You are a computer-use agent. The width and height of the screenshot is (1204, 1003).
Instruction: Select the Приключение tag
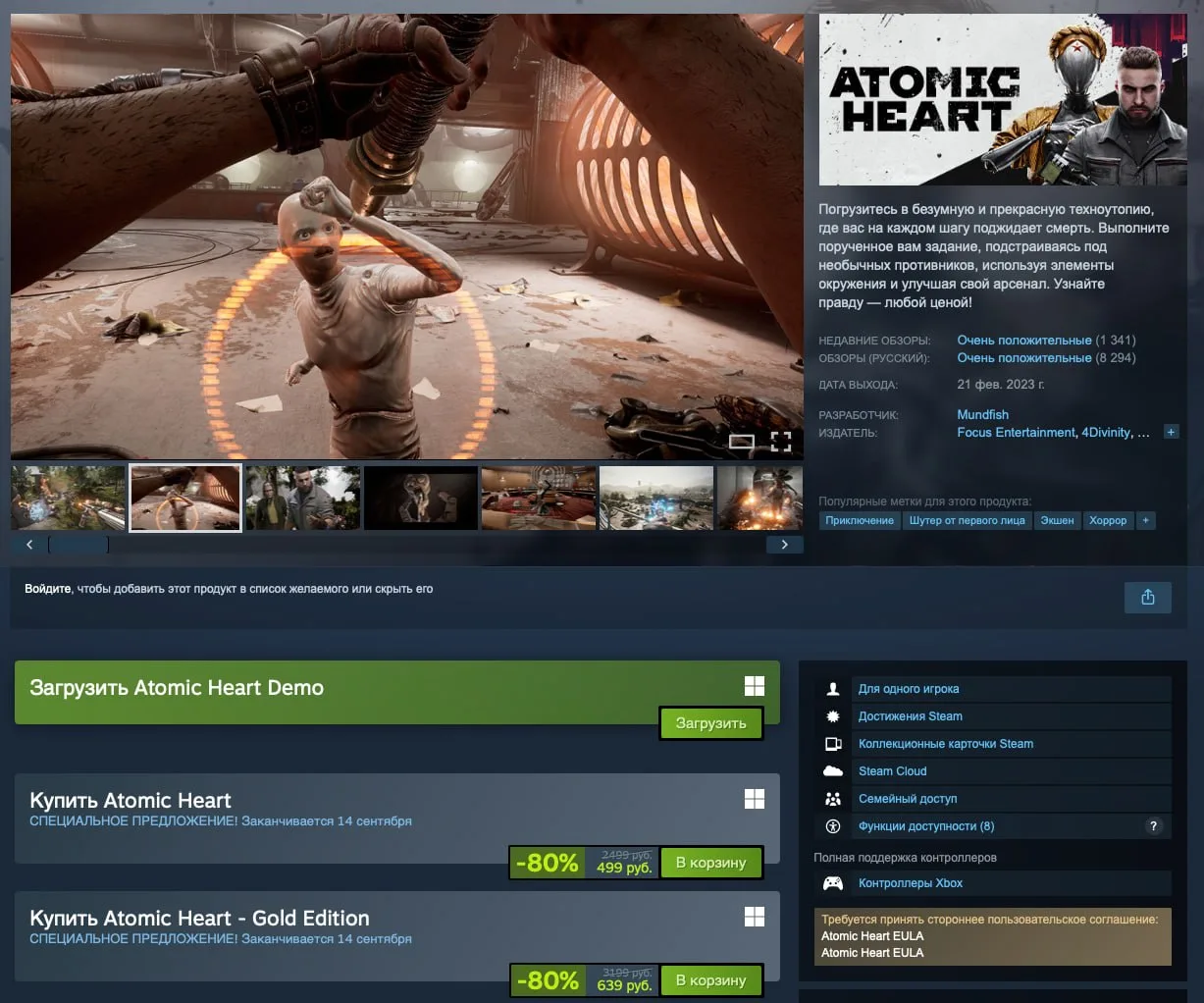(860, 520)
